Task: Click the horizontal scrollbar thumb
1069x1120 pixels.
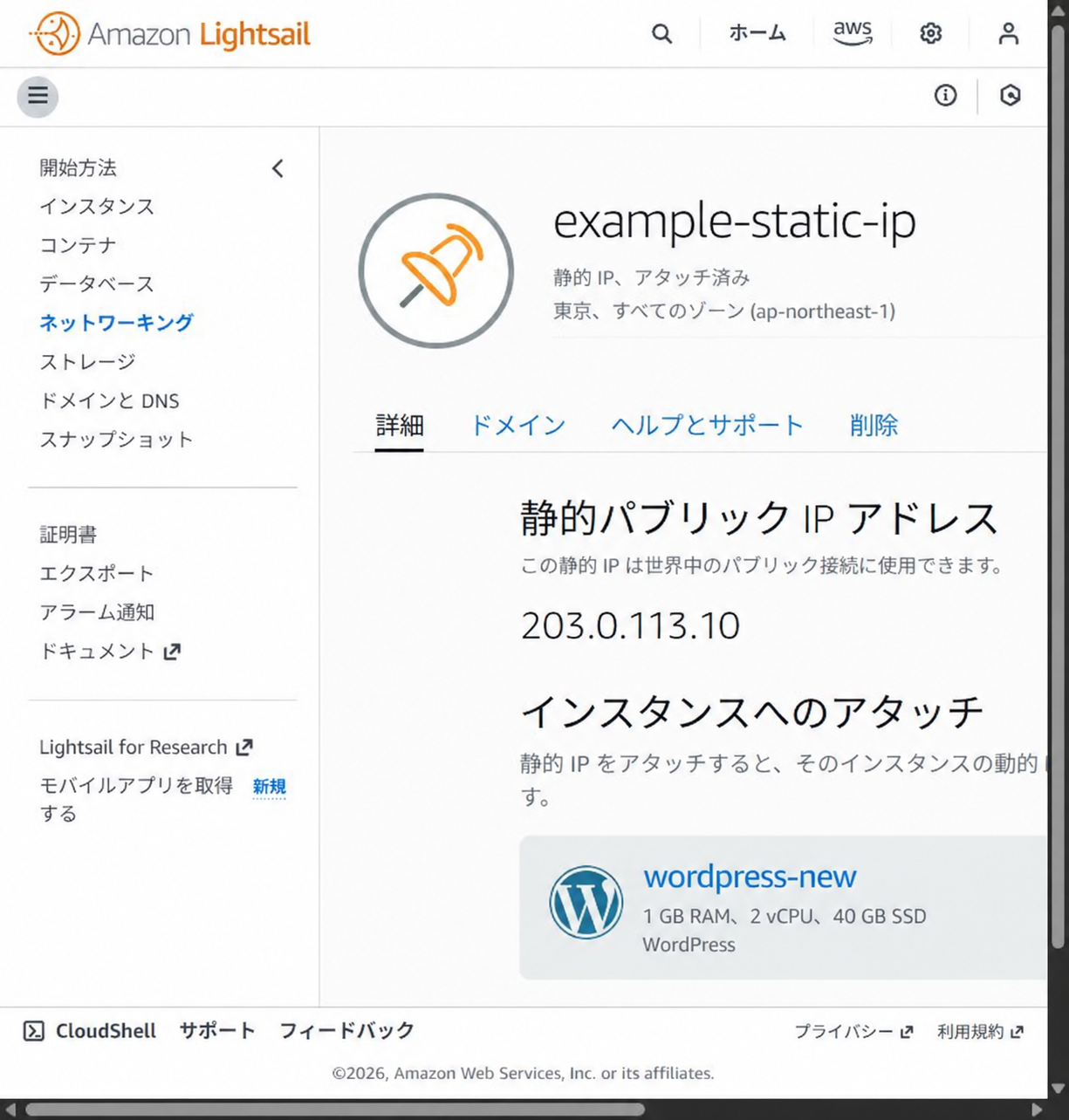Action: click(x=335, y=1110)
